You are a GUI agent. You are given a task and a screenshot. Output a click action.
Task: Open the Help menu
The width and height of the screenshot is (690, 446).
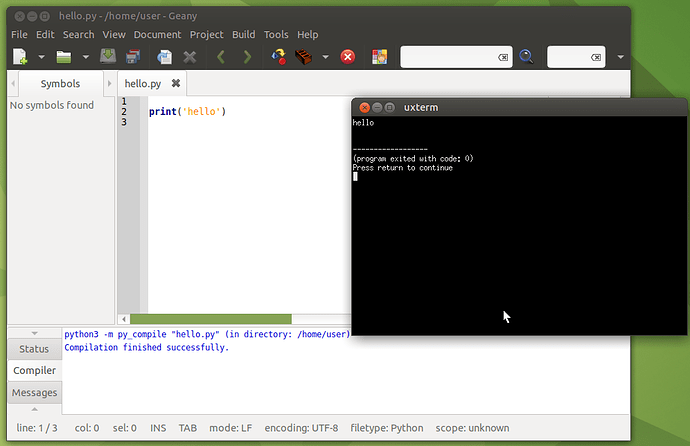pyautogui.click(x=308, y=34)
